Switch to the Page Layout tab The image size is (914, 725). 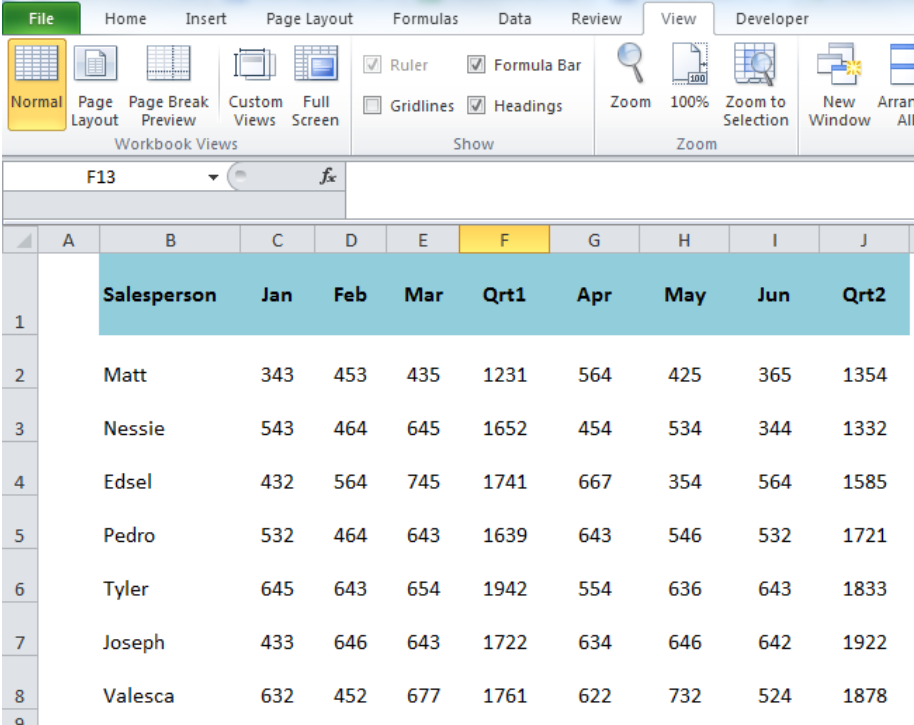[310, 19]
